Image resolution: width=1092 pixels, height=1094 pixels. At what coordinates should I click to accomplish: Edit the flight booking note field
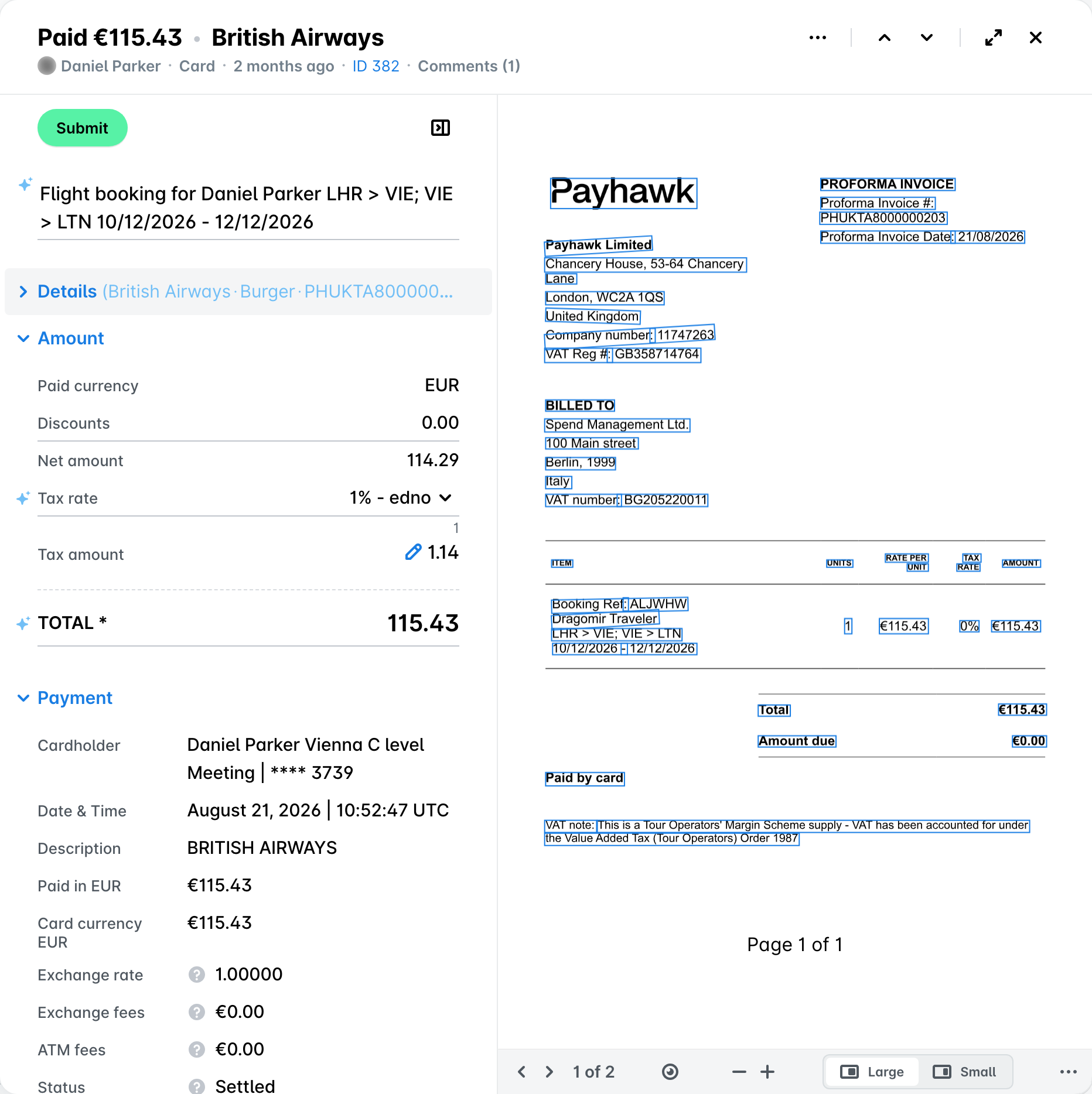(248, 208)
